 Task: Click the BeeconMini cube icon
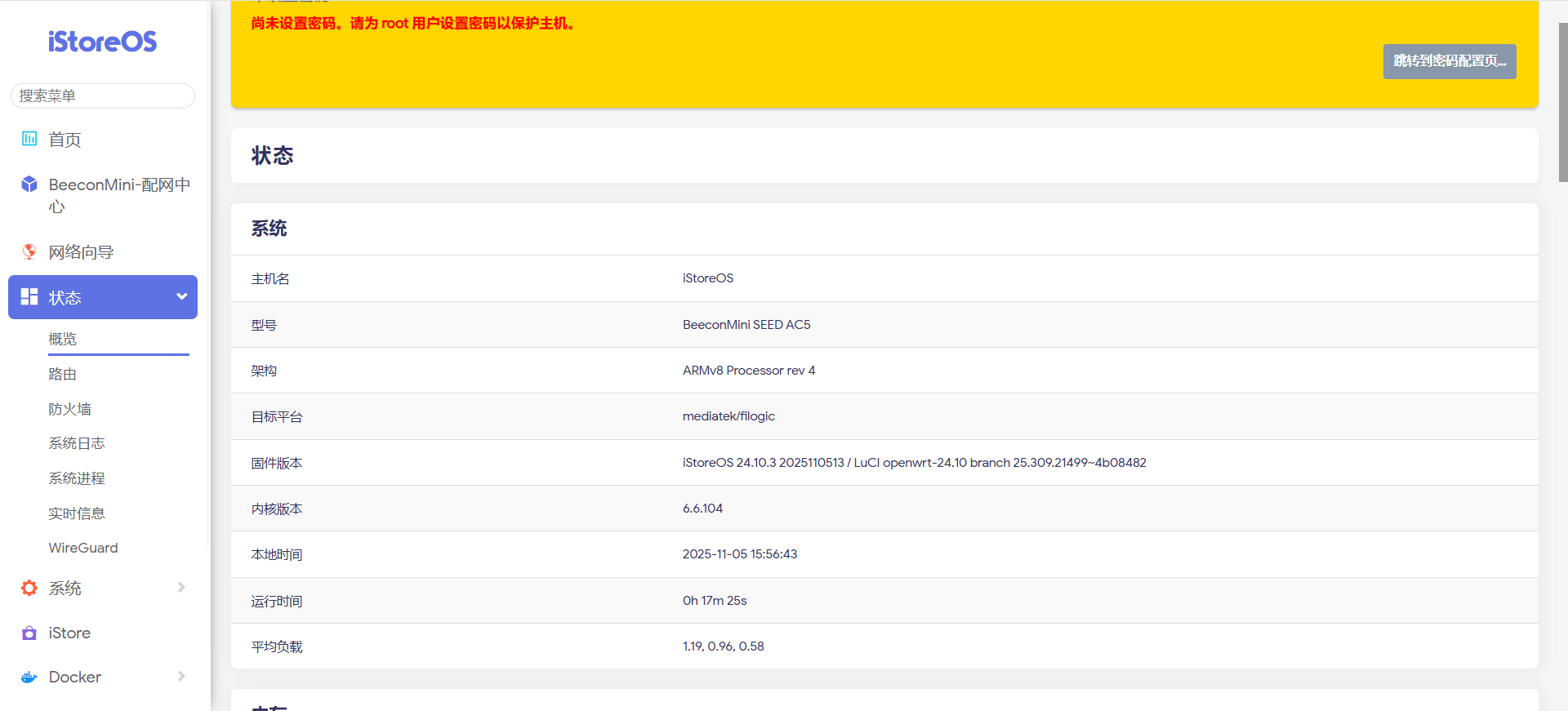[29, 184]
